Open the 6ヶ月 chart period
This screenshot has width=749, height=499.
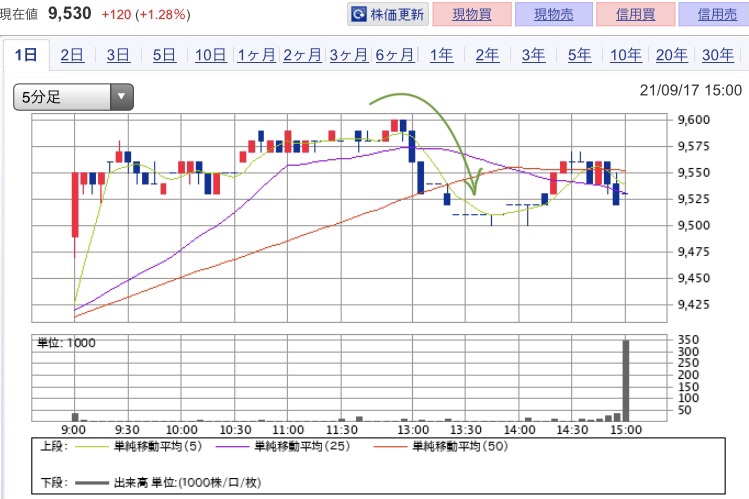394,55
